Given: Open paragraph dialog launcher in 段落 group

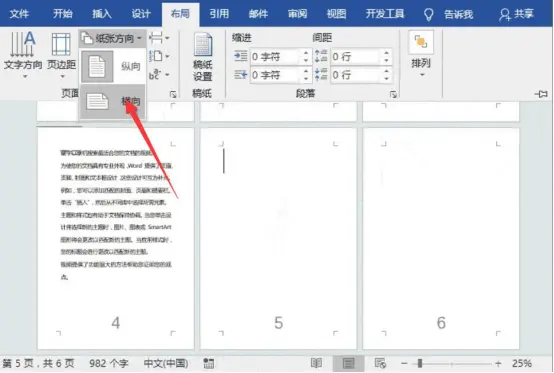Looking at the screenshot, I should (x=393, y=94).
